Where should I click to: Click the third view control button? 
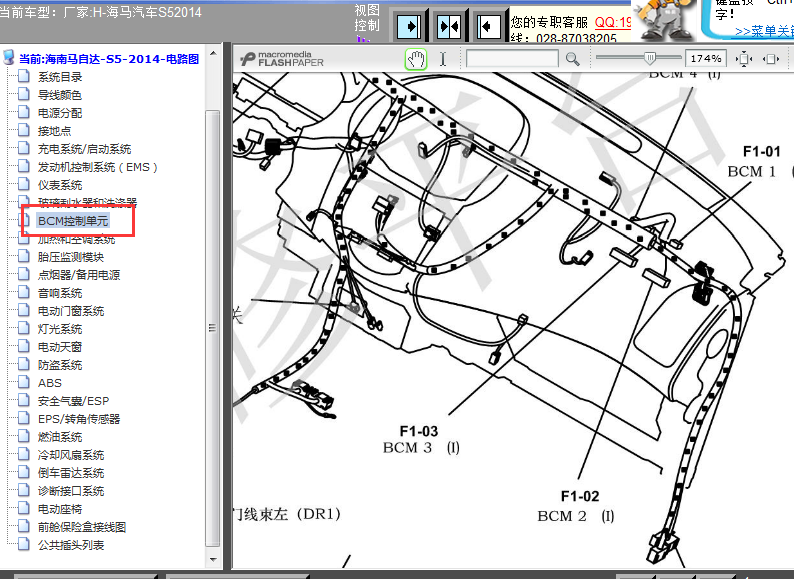(x=488, y=24)
